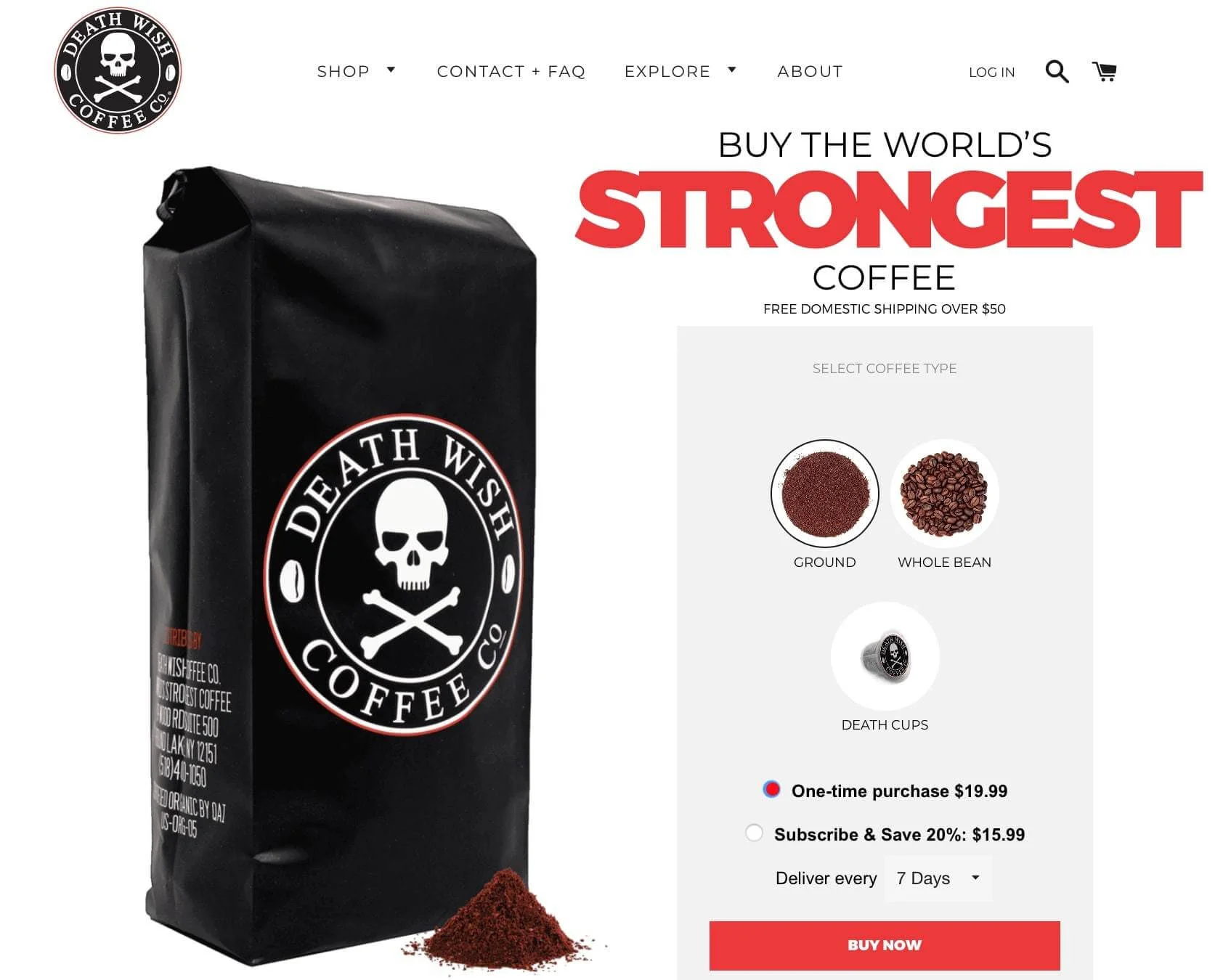Select One-time purchase $19.99 radio
This screenshot has width=1223, height=980.
coord(771,789)
